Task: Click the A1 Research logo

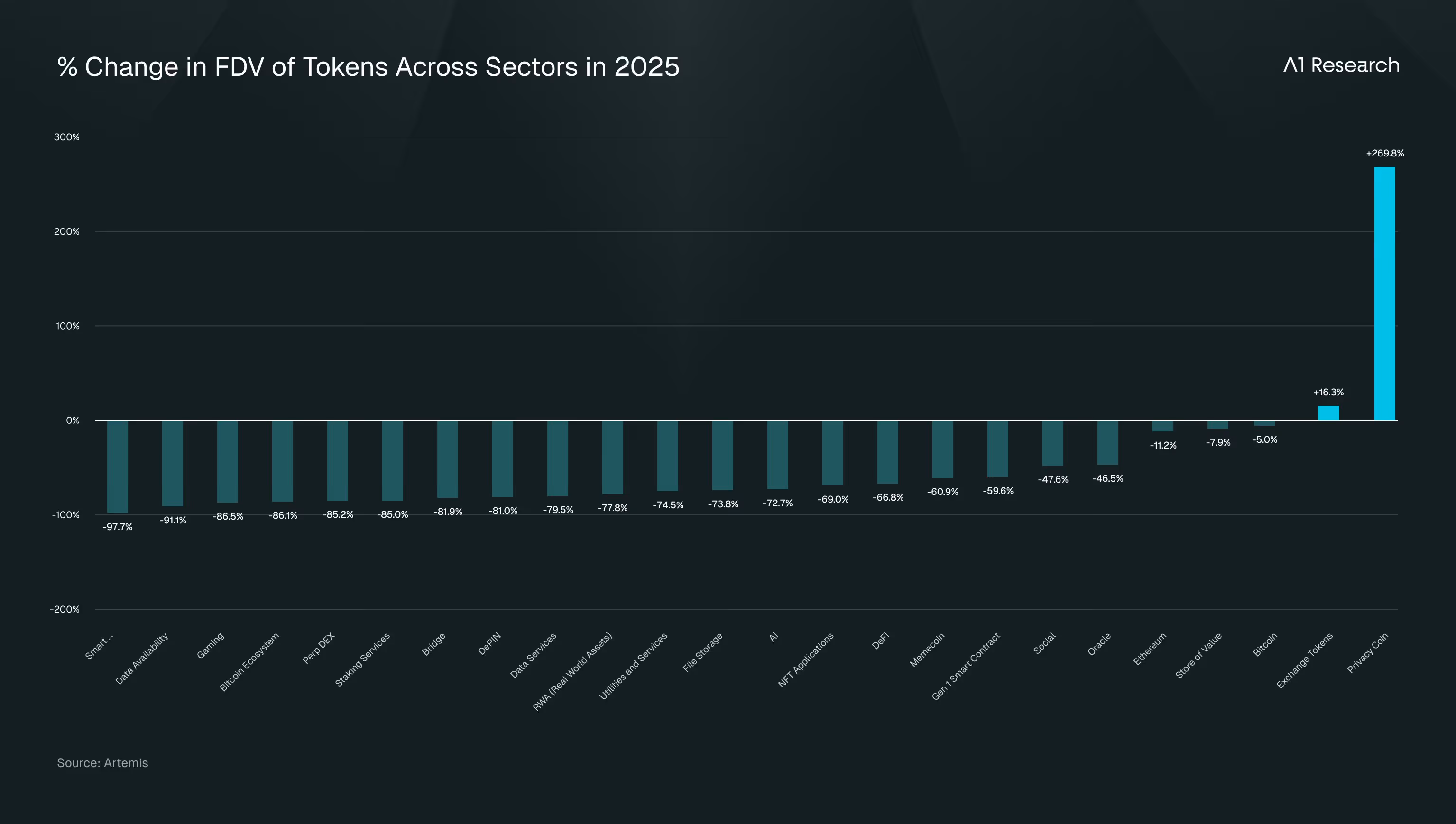Action: point(1341,65)
